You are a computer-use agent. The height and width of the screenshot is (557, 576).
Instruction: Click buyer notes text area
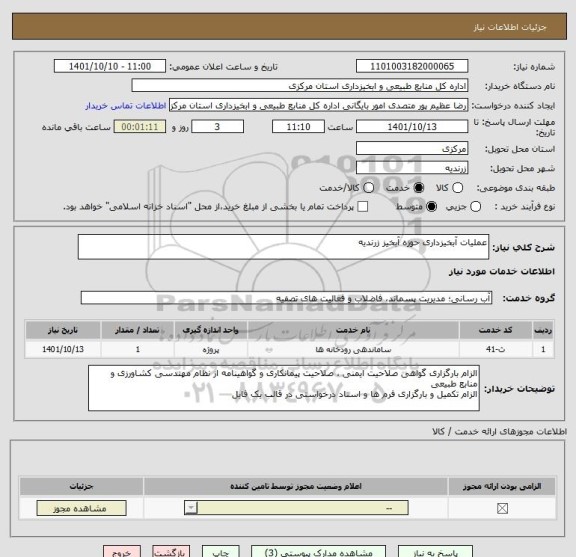(284, 388)
